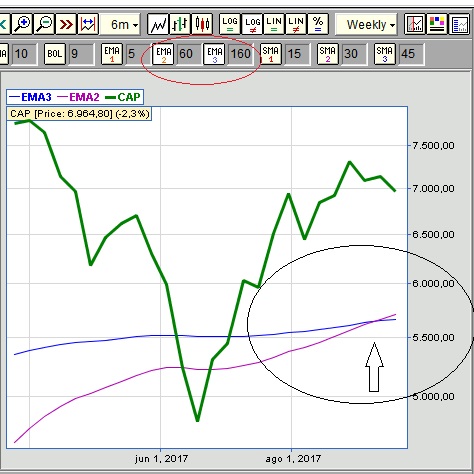Click the fit-width chart range icon
This screenshot has height=474, width=474.
coord(88,24)
